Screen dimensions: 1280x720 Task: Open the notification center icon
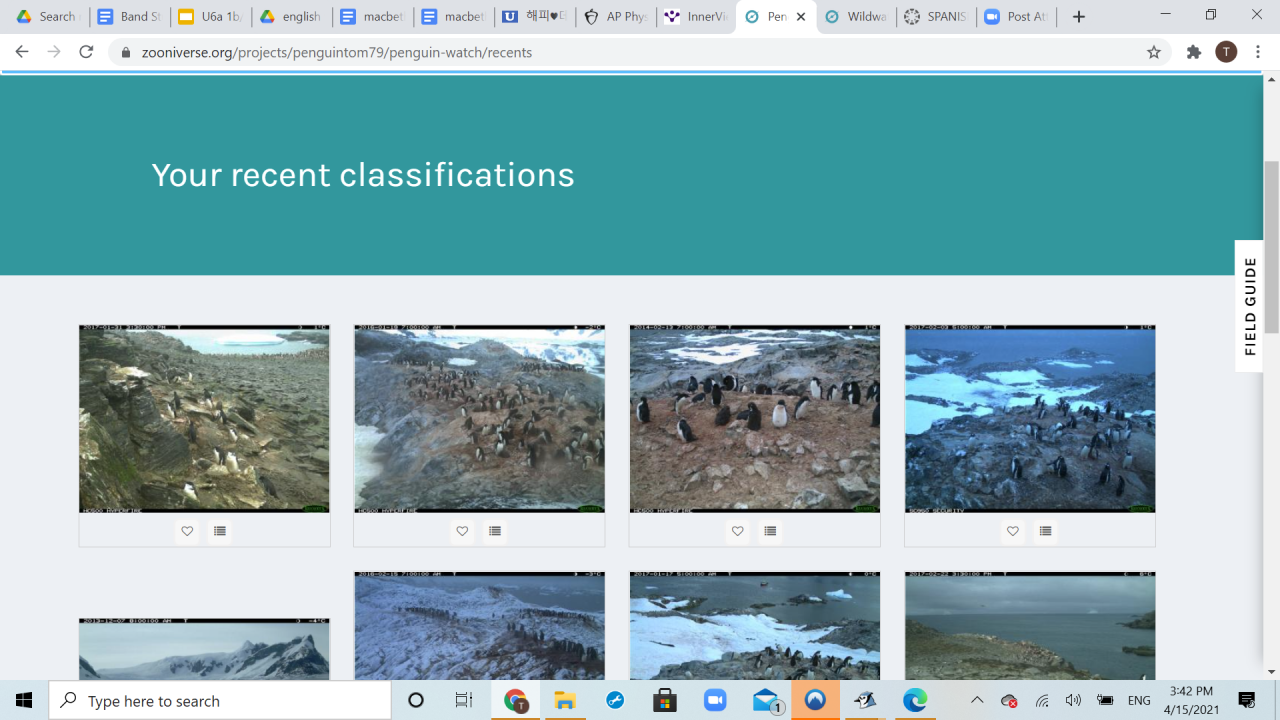[x=1247, y=700]
